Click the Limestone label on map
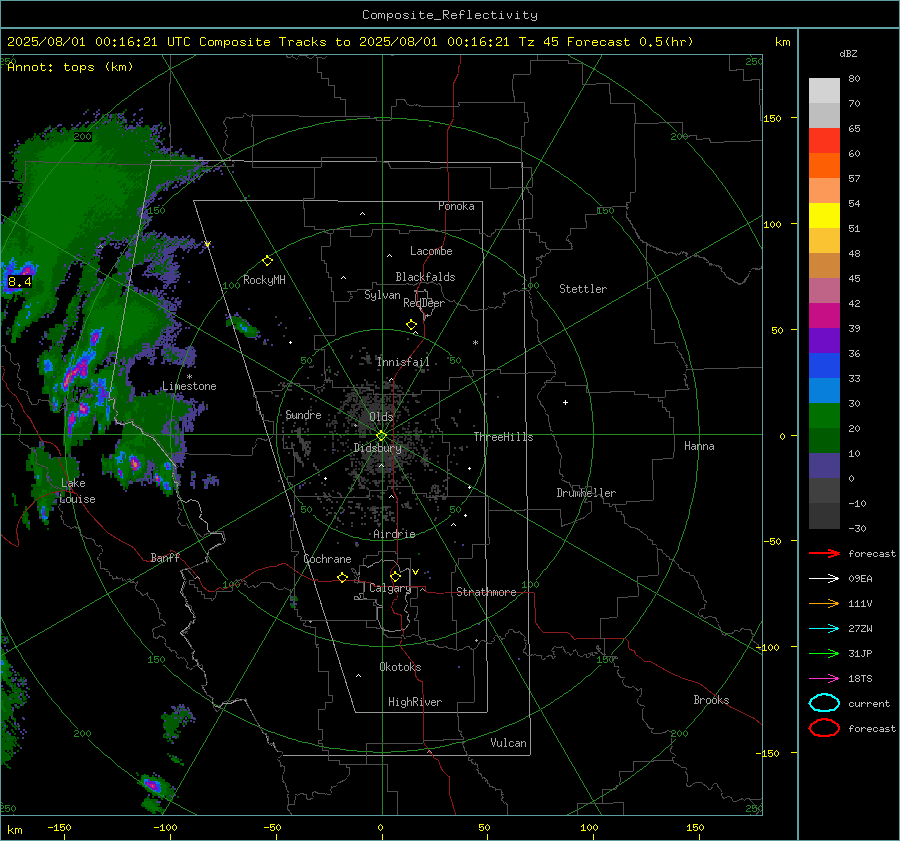Image resolution: width=900 pixels, height=841 pixels. (189, 386)
